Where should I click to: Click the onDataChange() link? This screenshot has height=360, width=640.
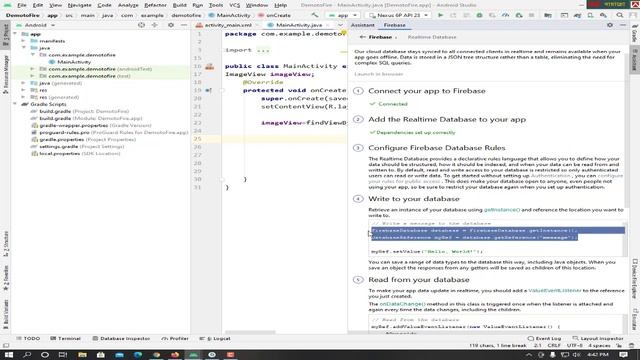(402, 304)
